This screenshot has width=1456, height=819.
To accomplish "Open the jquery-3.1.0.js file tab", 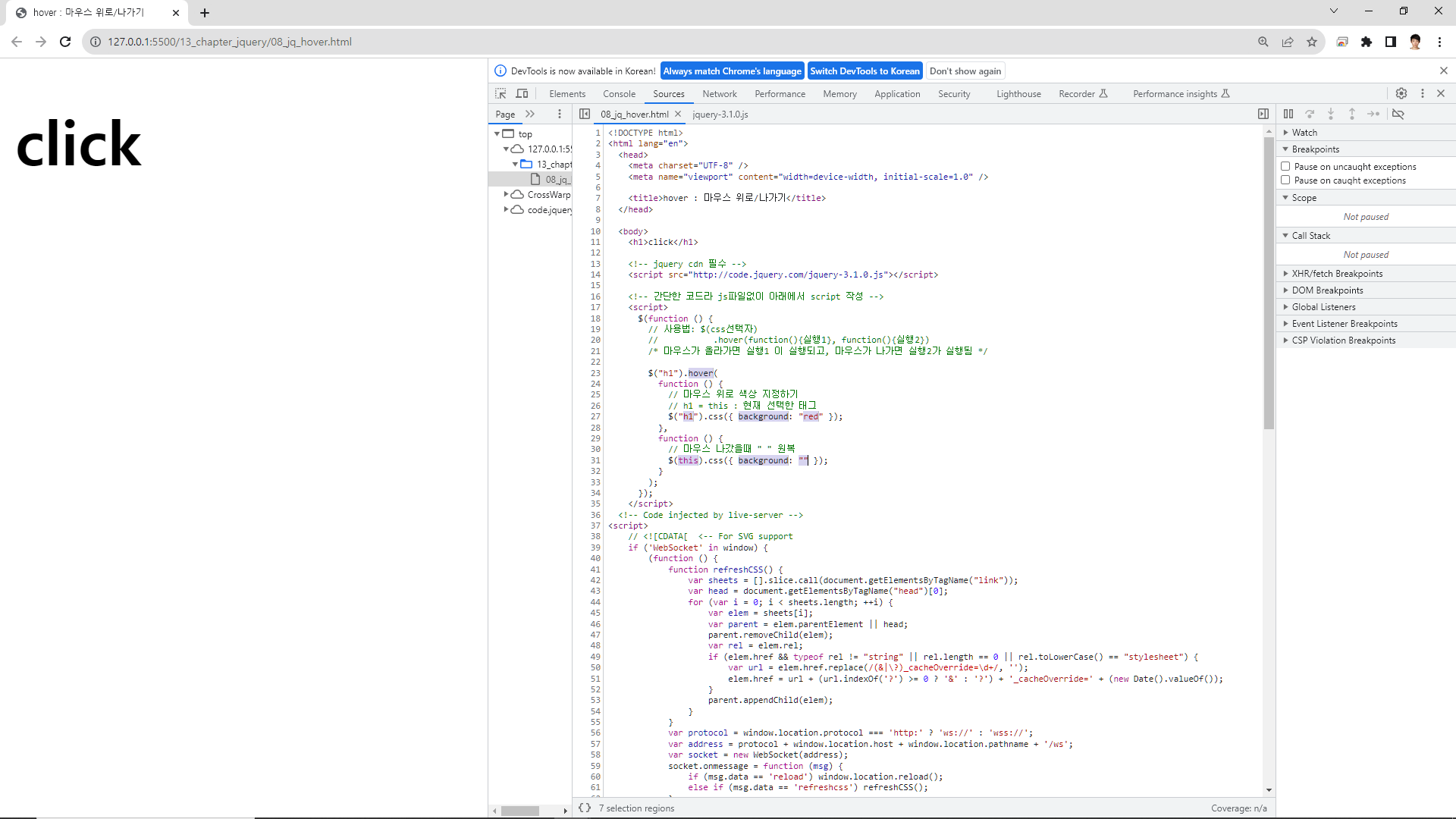I will (x=720, y=114).
